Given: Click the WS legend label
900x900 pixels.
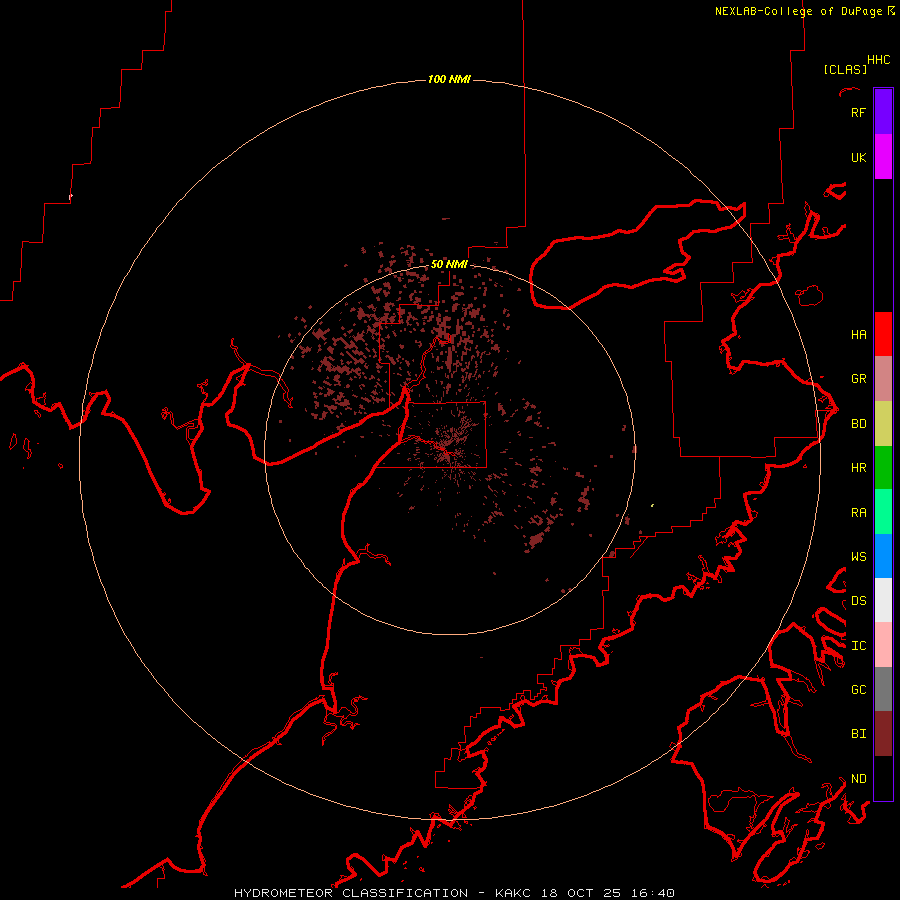Looking at the screenshot, I should point(858,556).
